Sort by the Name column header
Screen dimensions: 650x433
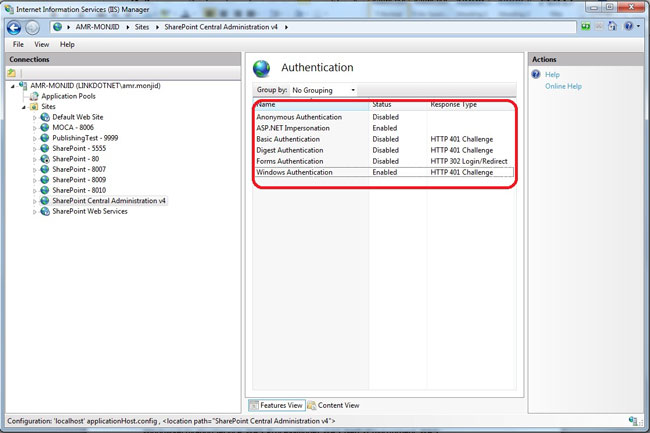tap(311, 104)
